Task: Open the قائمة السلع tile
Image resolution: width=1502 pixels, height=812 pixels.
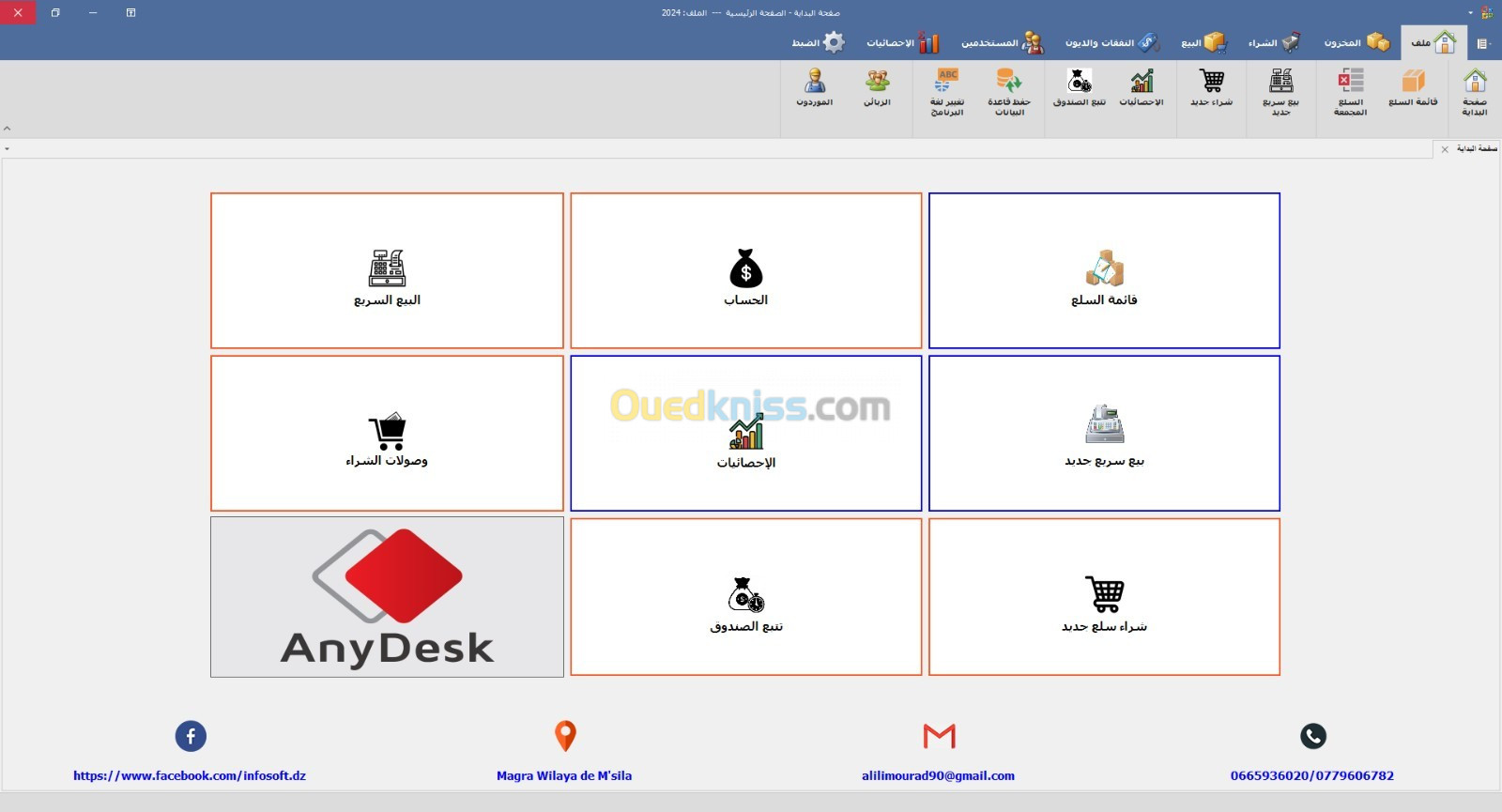Action: click(1104, 271)
